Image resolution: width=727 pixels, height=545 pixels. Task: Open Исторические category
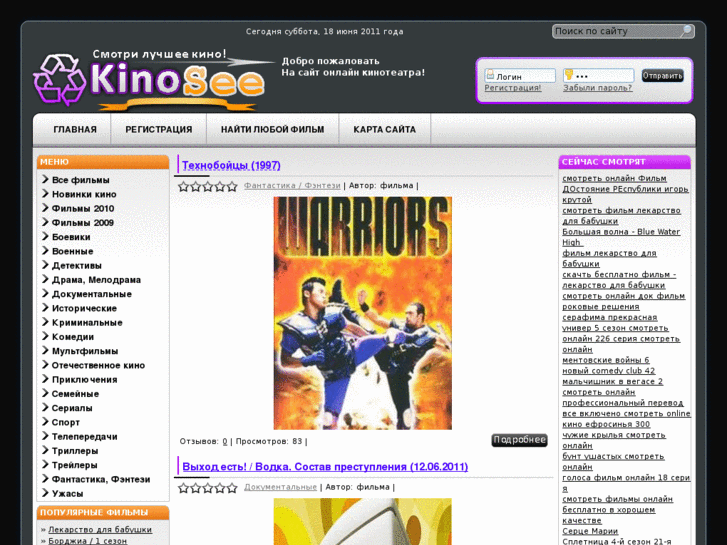click(x=84, y=308)
